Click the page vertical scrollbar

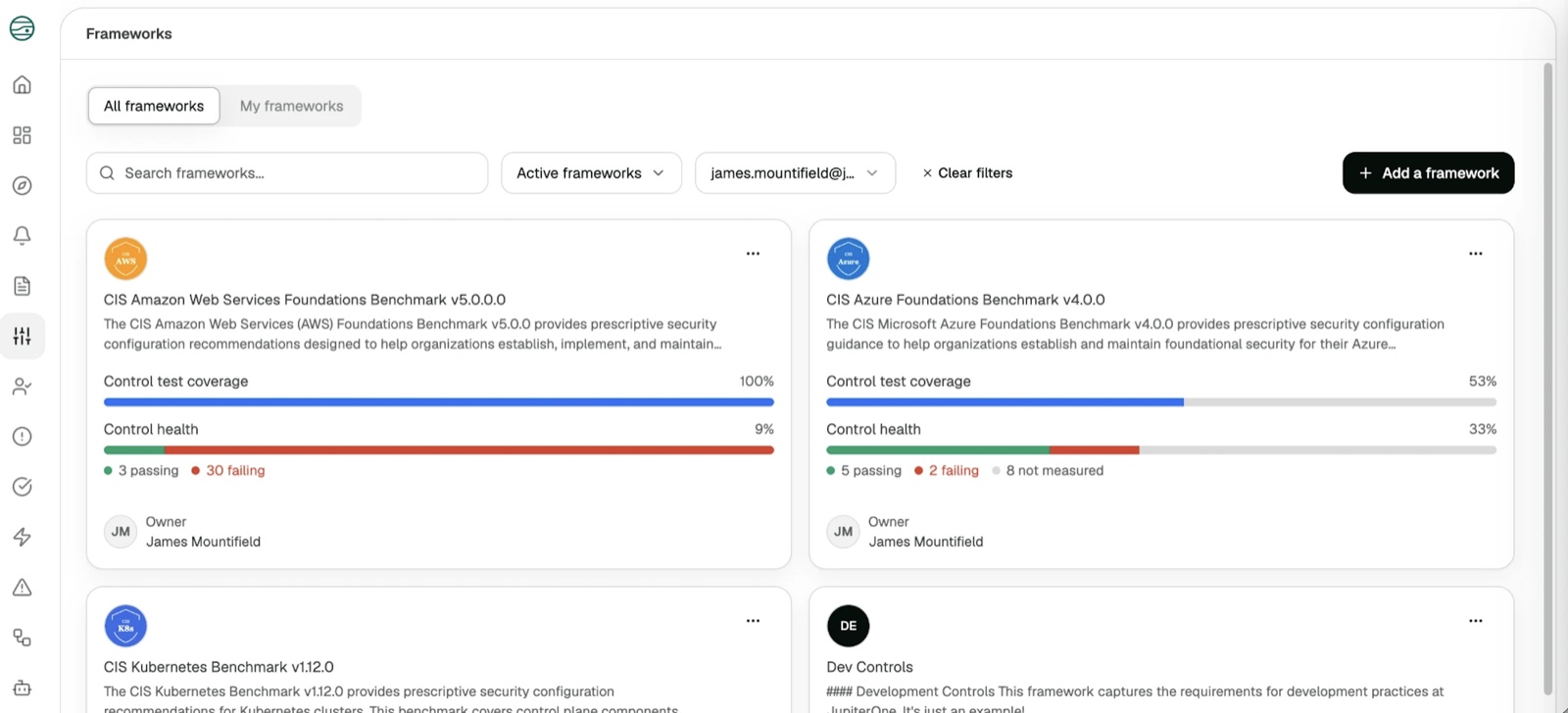pyautogui.click(x=1548, y=377)
